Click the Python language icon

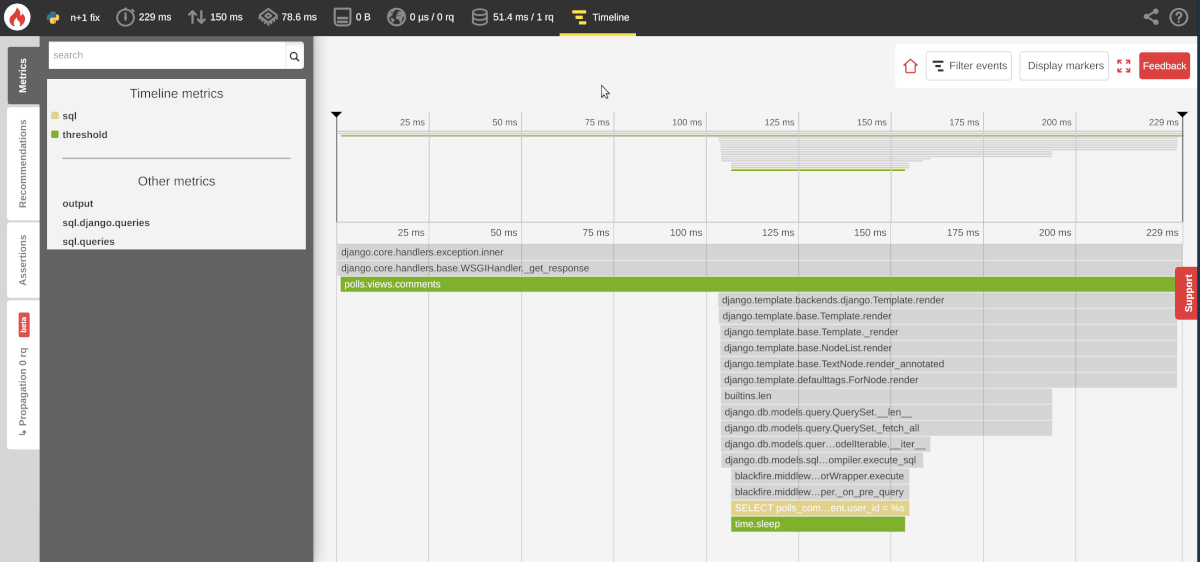[53, 17]
